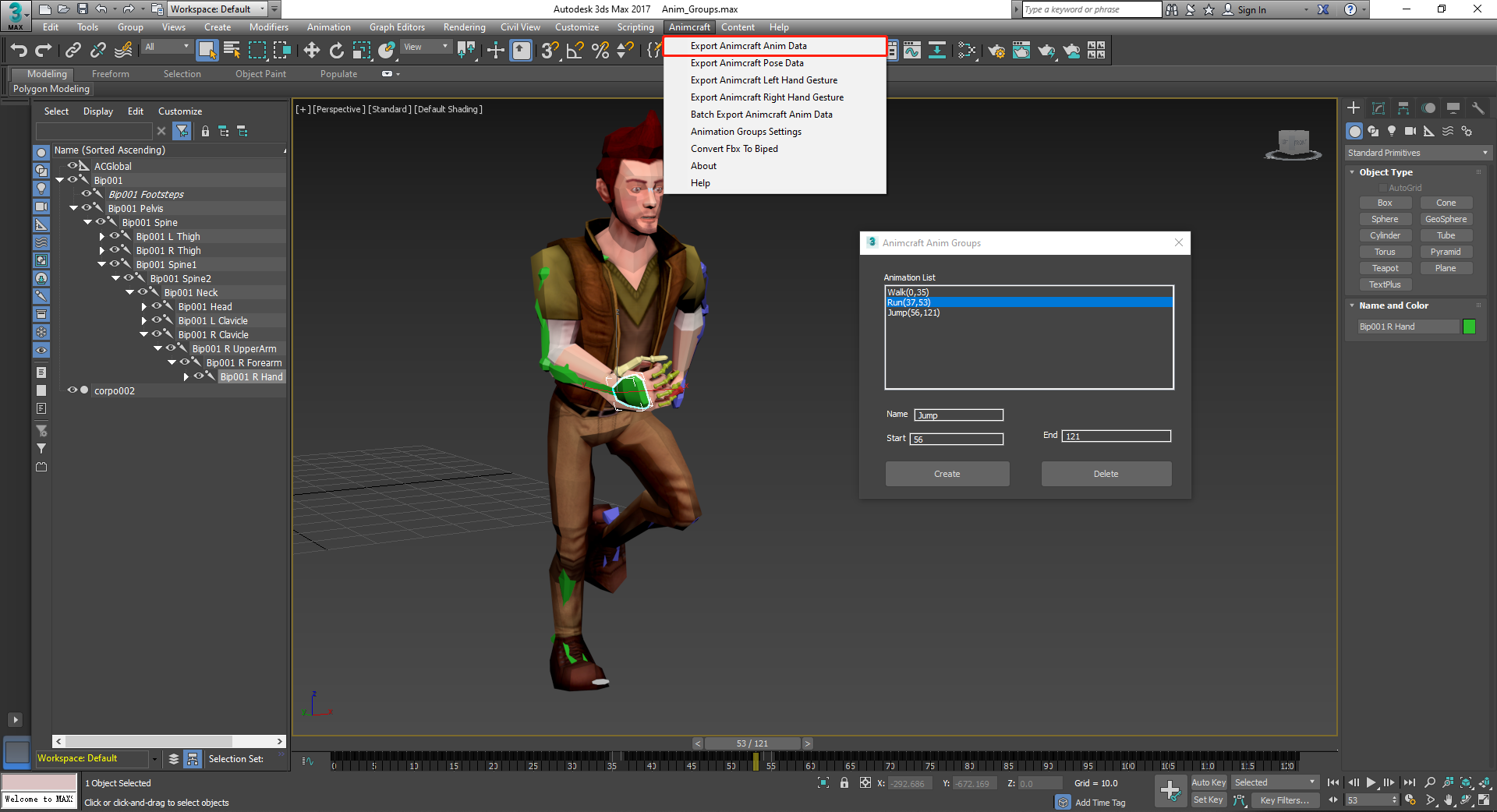The height and width of the screenshot is (812, 1497).
Task: Click the Redo icon in main toolbar
Action: 44,51
